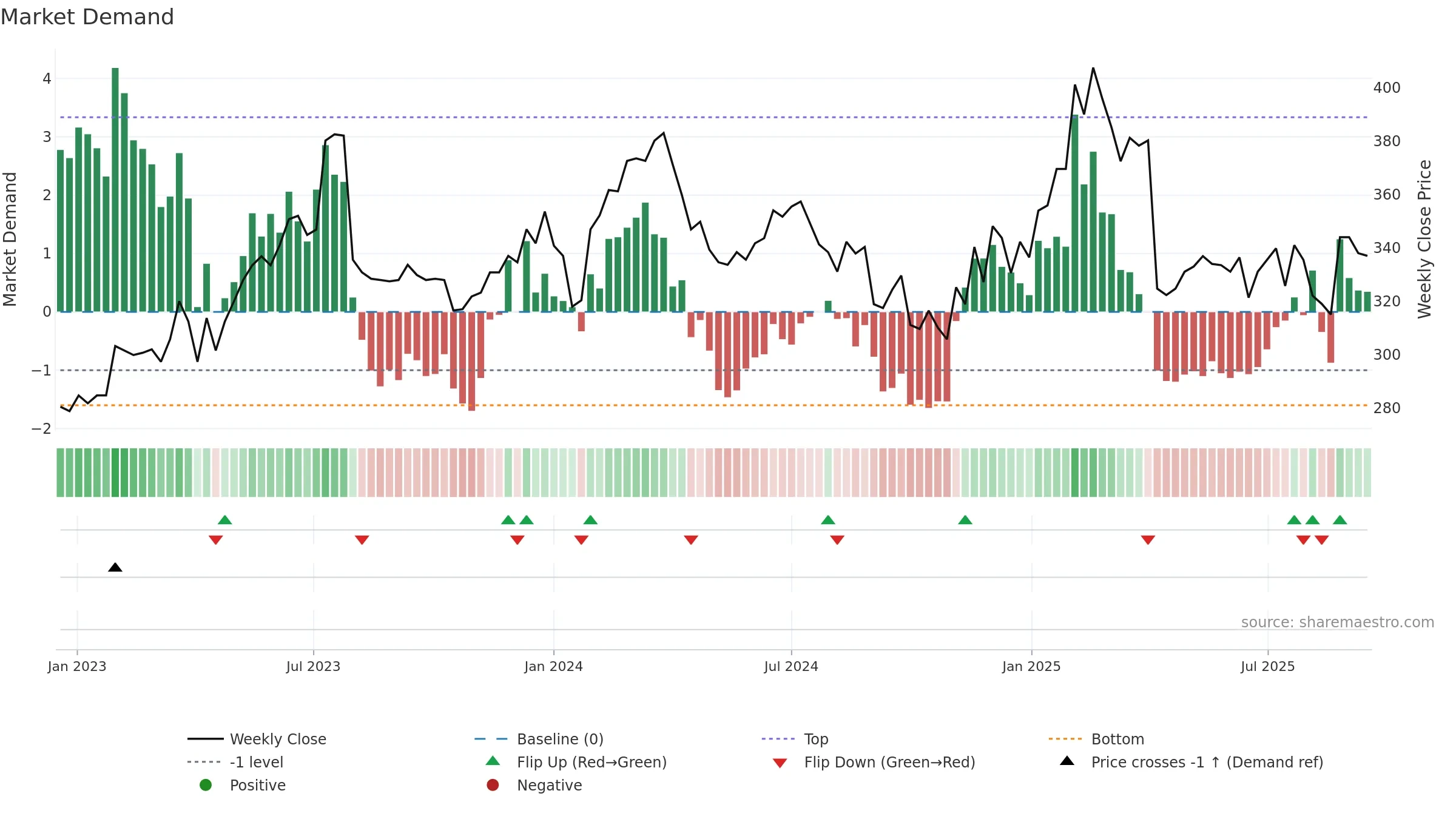Click the dark green heatmap cell in early 2025
This screenshot has height=819, width=1456.
click(x=1075, y=473)
